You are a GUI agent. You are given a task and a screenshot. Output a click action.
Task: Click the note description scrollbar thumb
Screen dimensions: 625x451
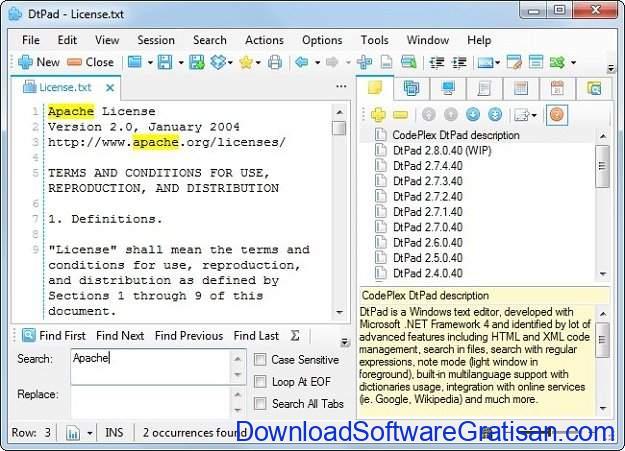click(602, 340)
